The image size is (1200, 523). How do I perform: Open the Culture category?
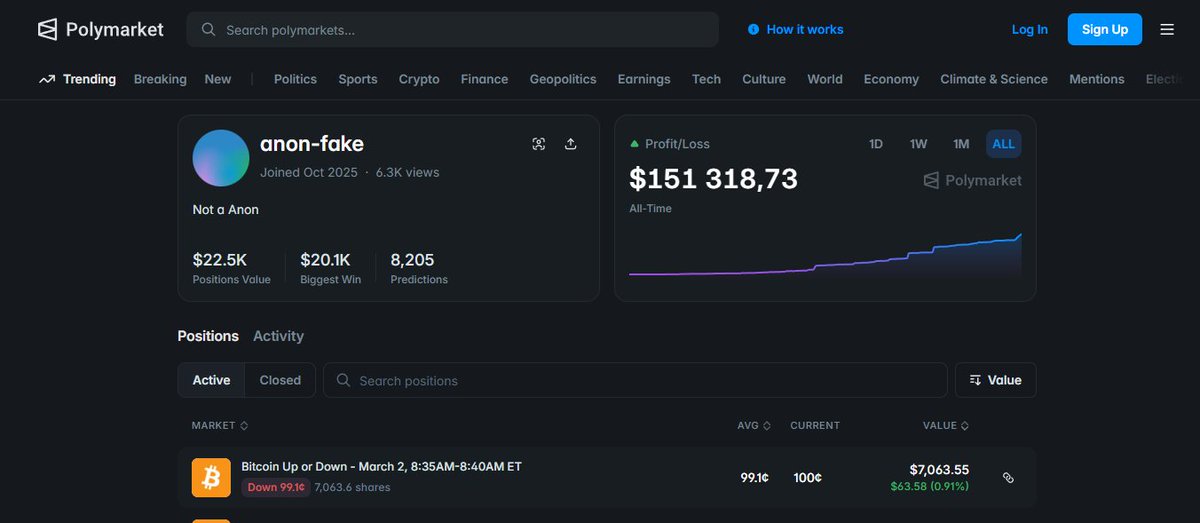764,79
